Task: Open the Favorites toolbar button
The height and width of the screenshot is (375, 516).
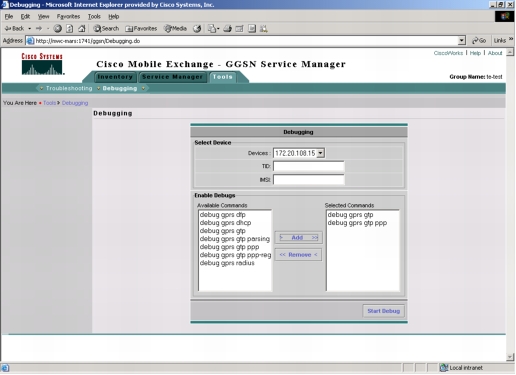Action: coord(141,29)
